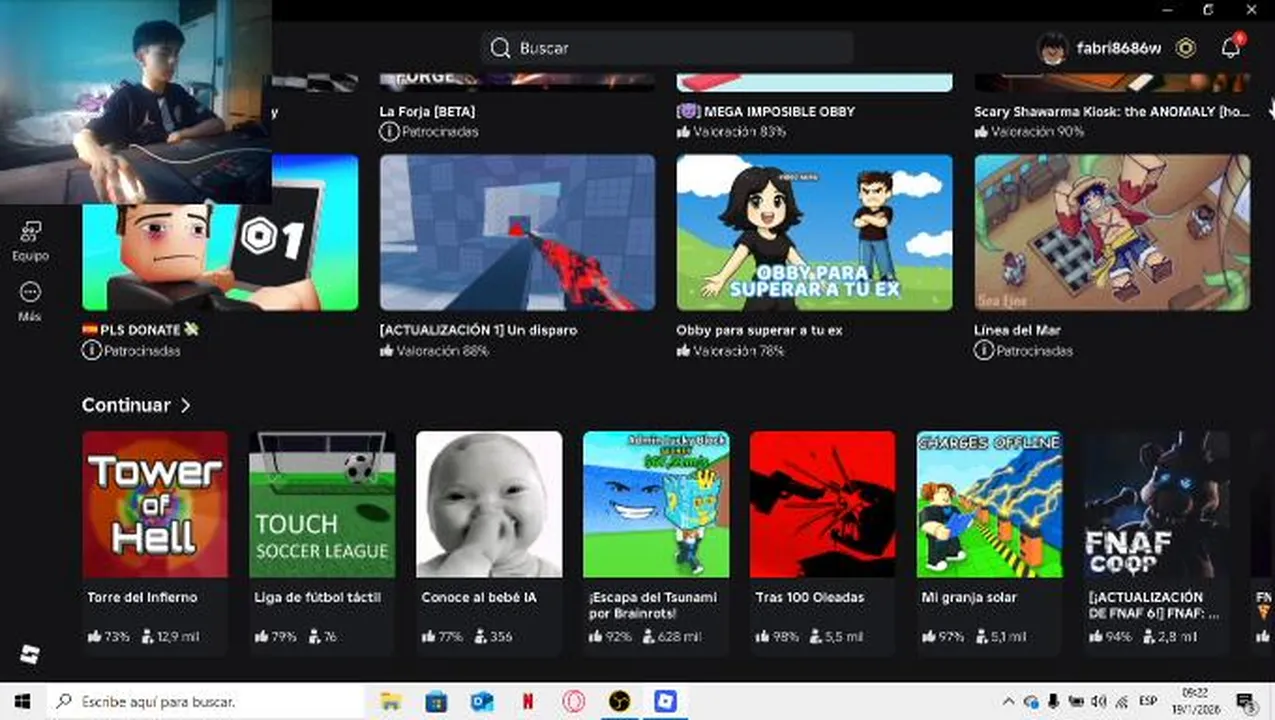The image size is (1275, 720).
Task: Click the info icon under Línea del Mar
Action: coord(984,350)
